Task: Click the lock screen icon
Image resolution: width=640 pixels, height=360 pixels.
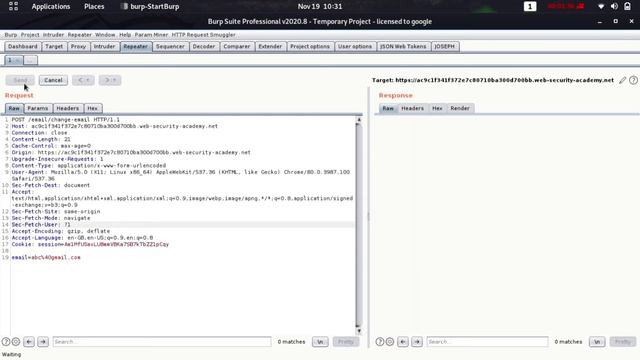Action: coord(627,7)
